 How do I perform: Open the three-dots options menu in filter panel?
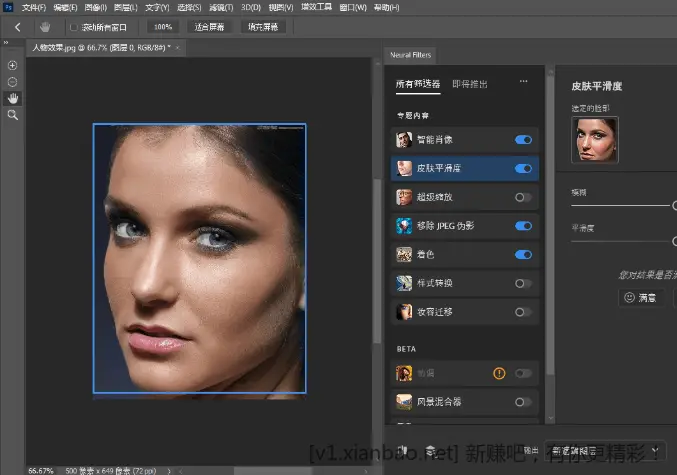(523, 81)
